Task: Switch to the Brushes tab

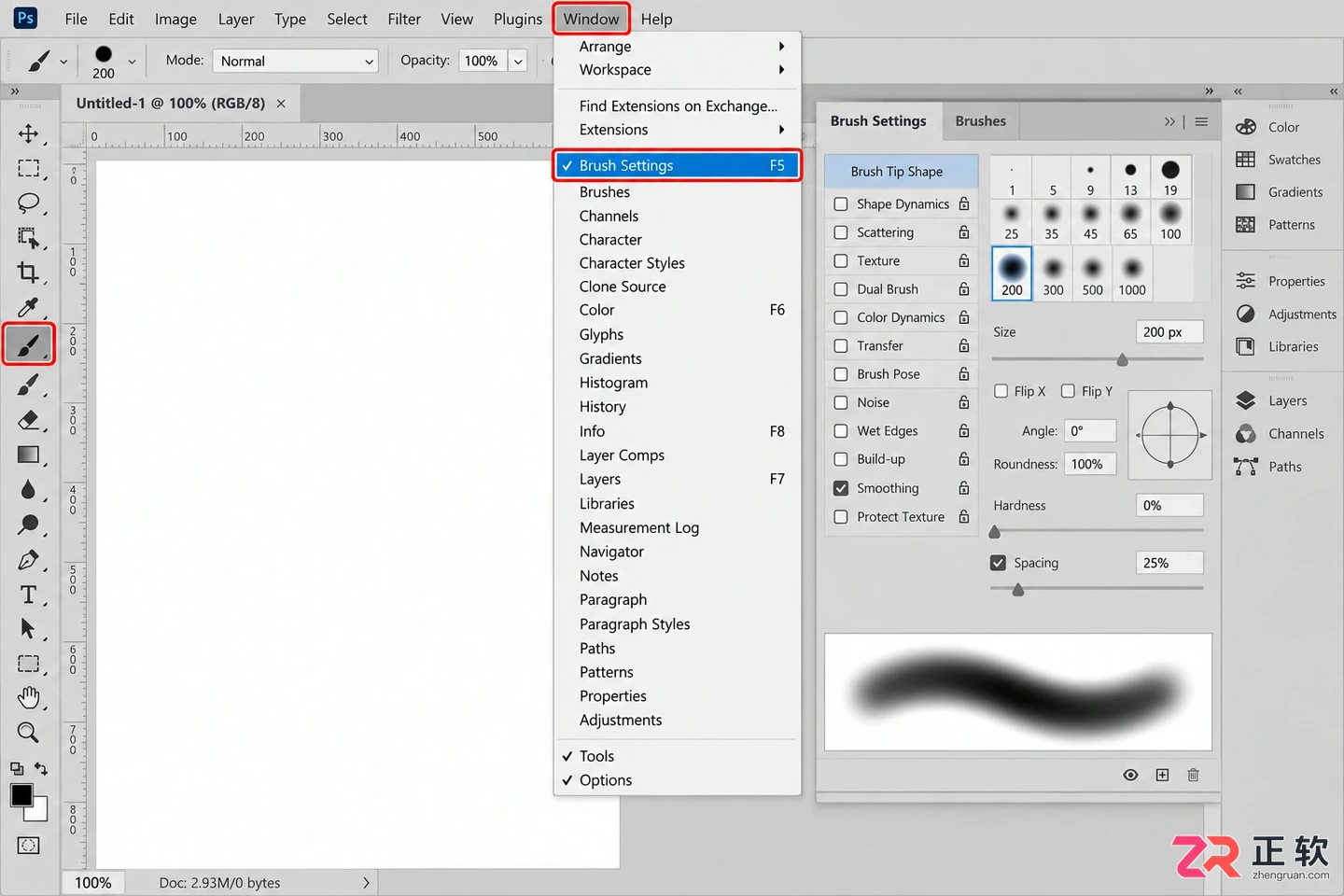Action: coord(980,121)
